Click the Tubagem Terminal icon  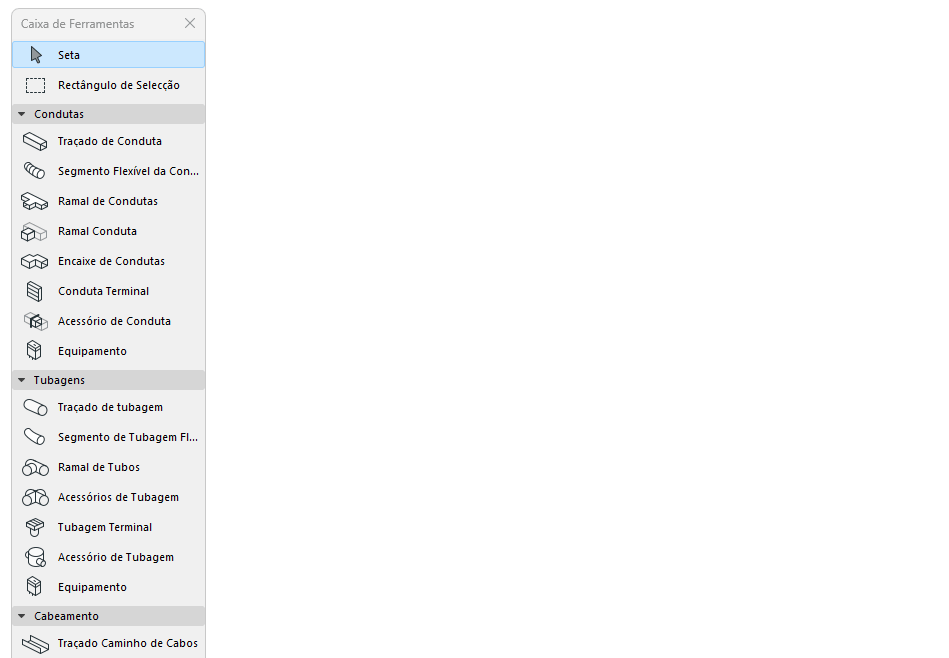[x=34, y=527]
